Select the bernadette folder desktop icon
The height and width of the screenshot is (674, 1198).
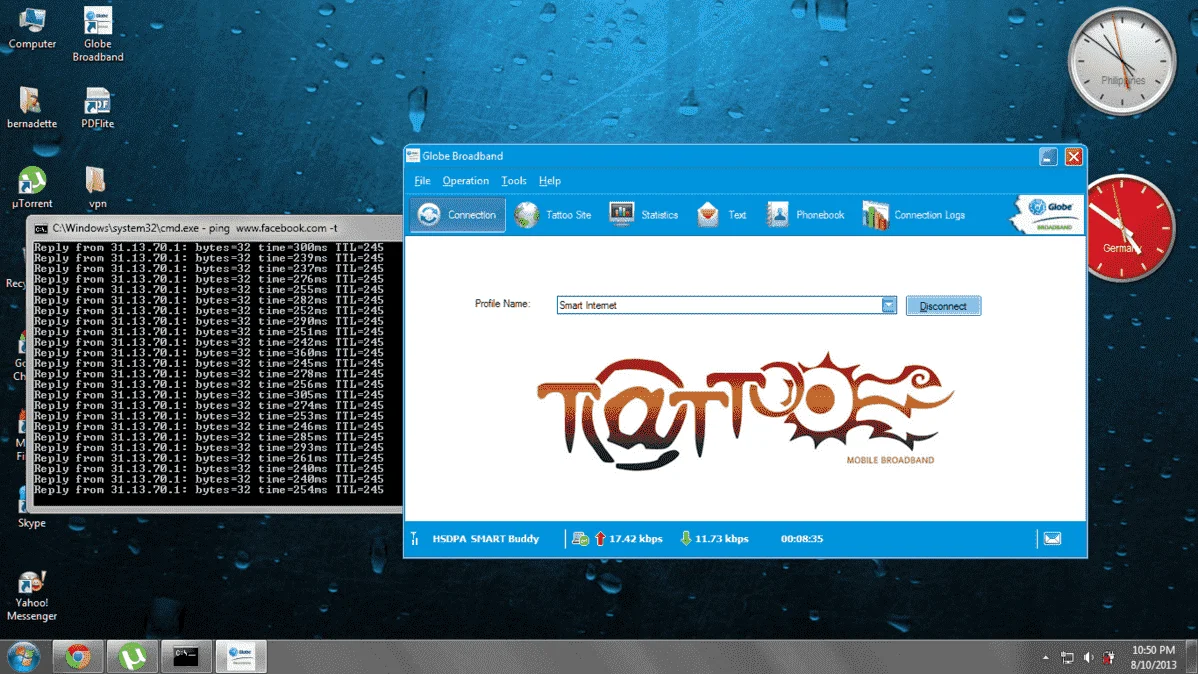point(32,106)
